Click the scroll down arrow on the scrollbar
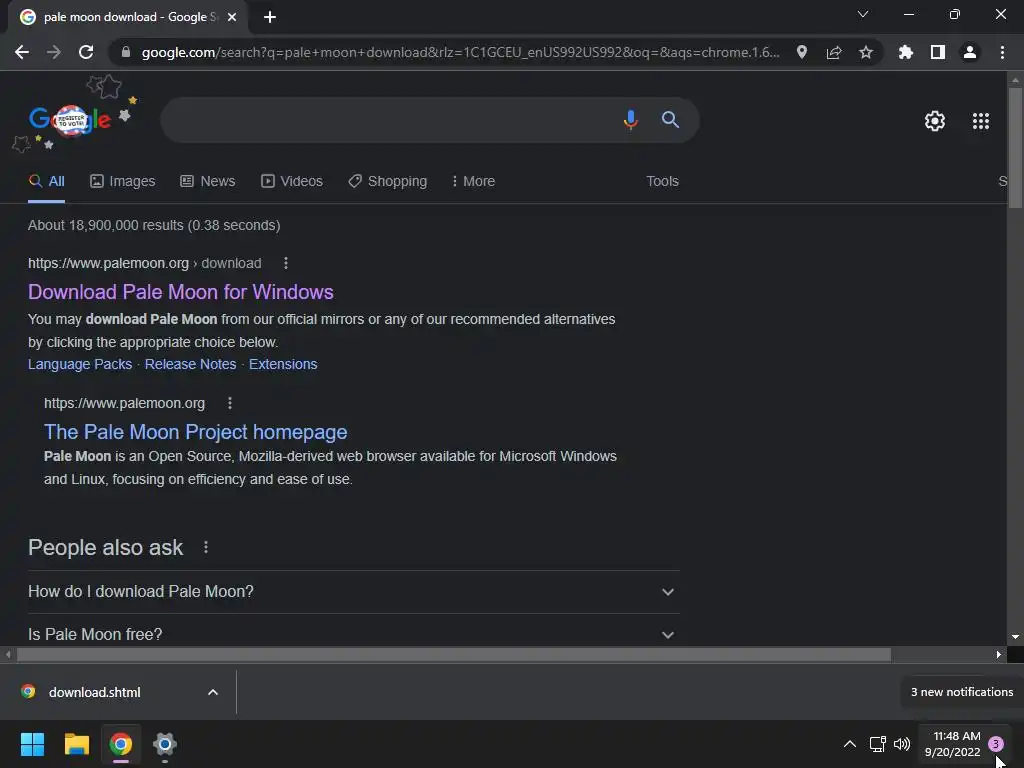Screen dimensions: 1024x768 (x=1015, y=637)
